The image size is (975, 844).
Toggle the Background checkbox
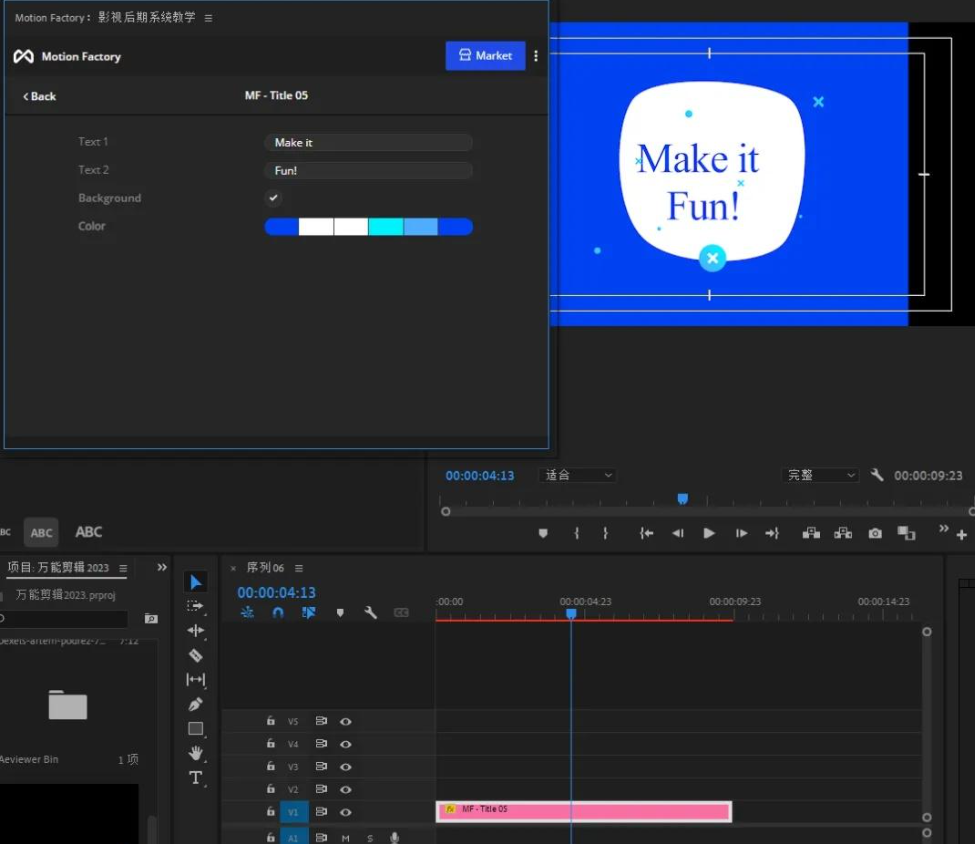point(273,198)
